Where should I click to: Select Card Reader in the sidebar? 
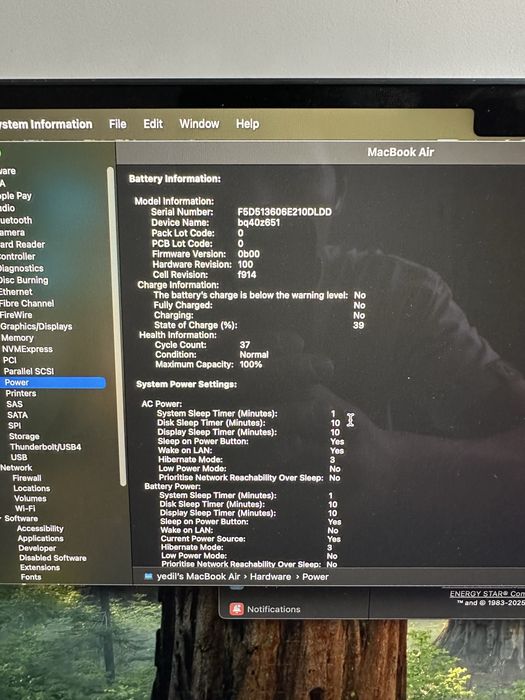22,244
